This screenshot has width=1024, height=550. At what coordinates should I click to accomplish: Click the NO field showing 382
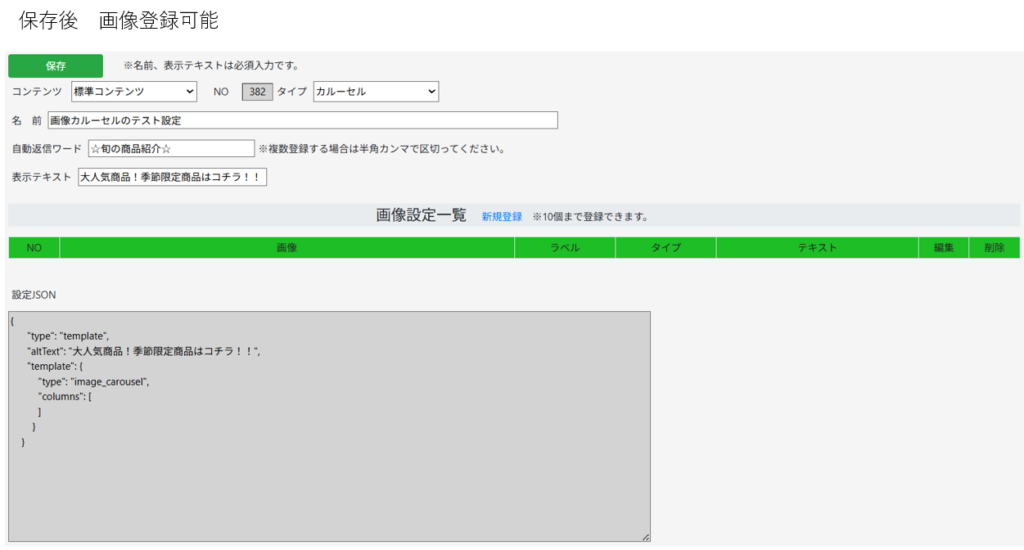point(257,92)
